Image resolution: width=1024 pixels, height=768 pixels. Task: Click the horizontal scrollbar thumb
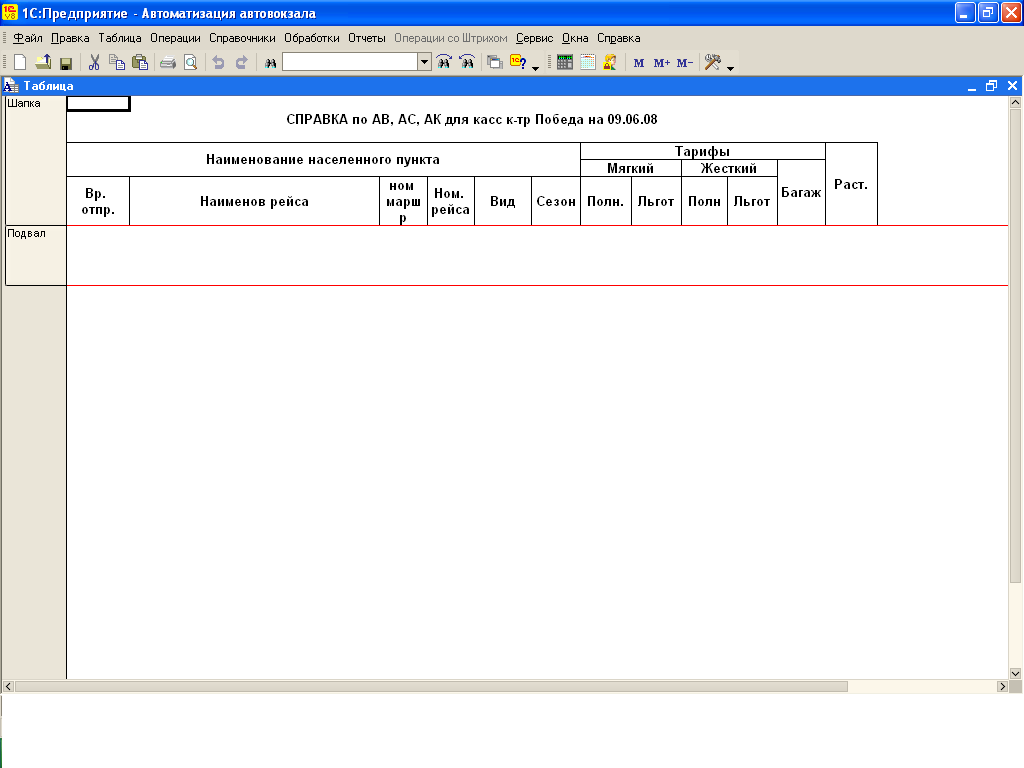pos(431,686)
